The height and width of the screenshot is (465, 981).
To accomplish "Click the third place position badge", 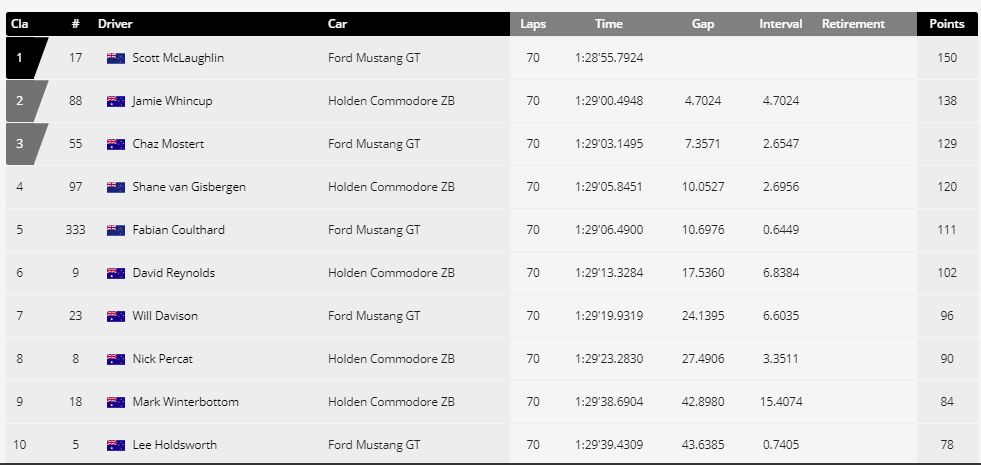I will tap(22, 144).
